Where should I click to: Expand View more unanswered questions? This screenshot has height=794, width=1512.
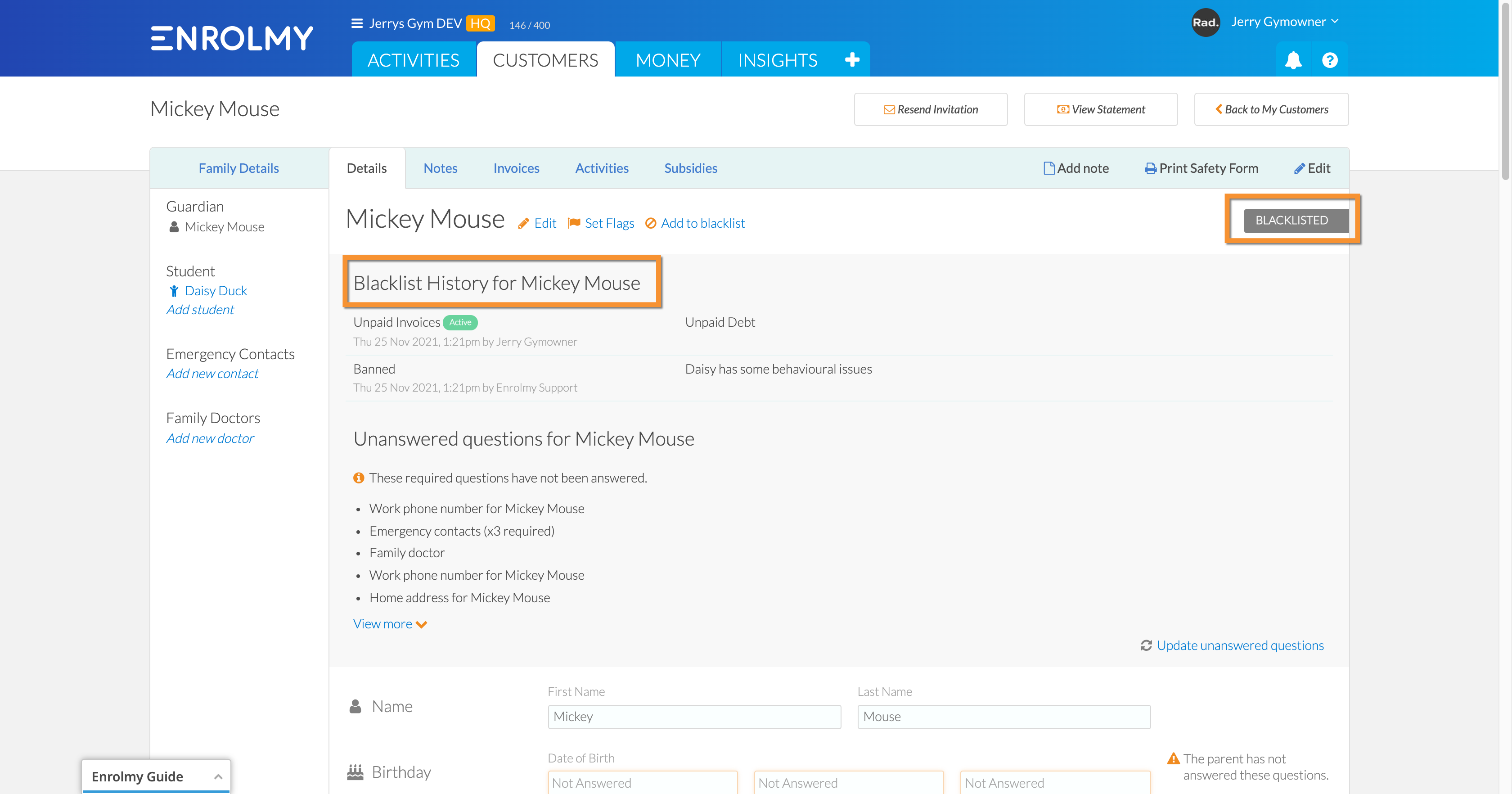390,624
